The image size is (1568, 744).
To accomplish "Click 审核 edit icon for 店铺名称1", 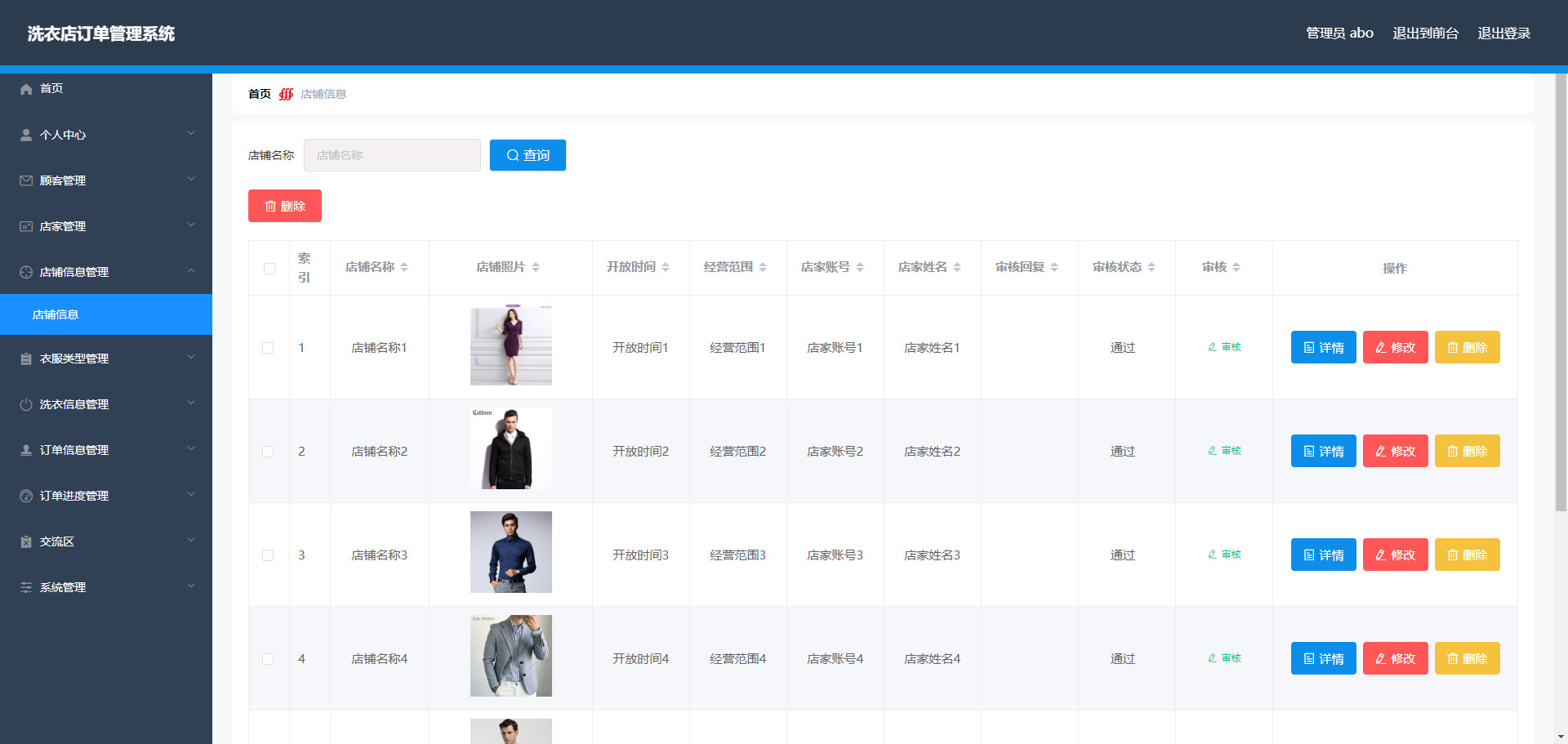I will click(1213, 347).
